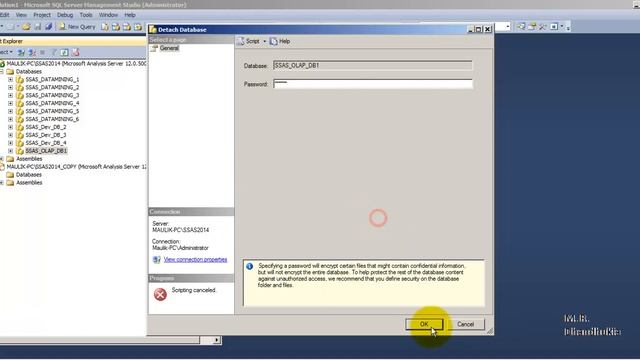The image size is (640, 360).
Task: Open the Edit menu
Action: click(4, 15)
